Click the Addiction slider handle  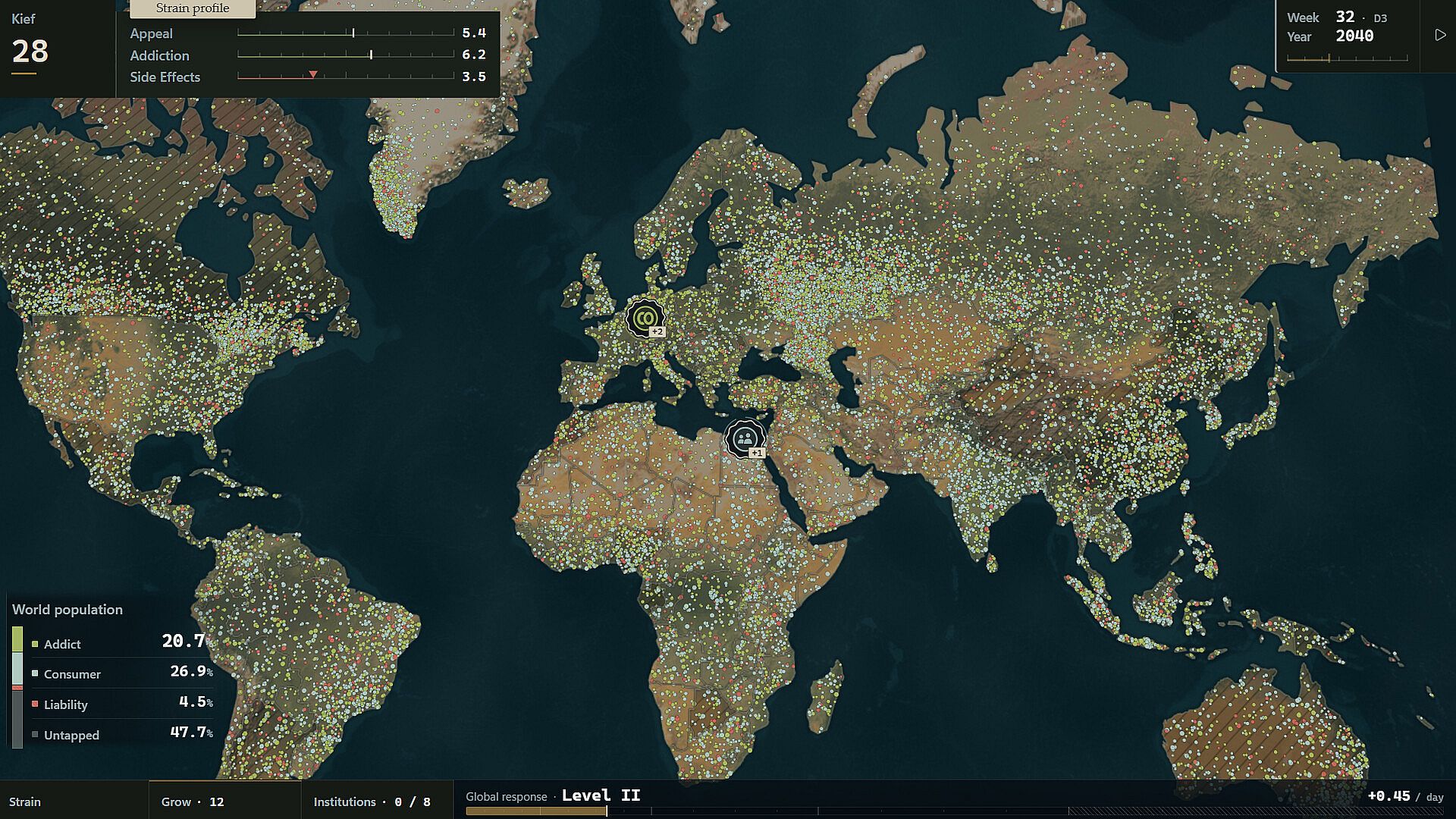(371, 55)
